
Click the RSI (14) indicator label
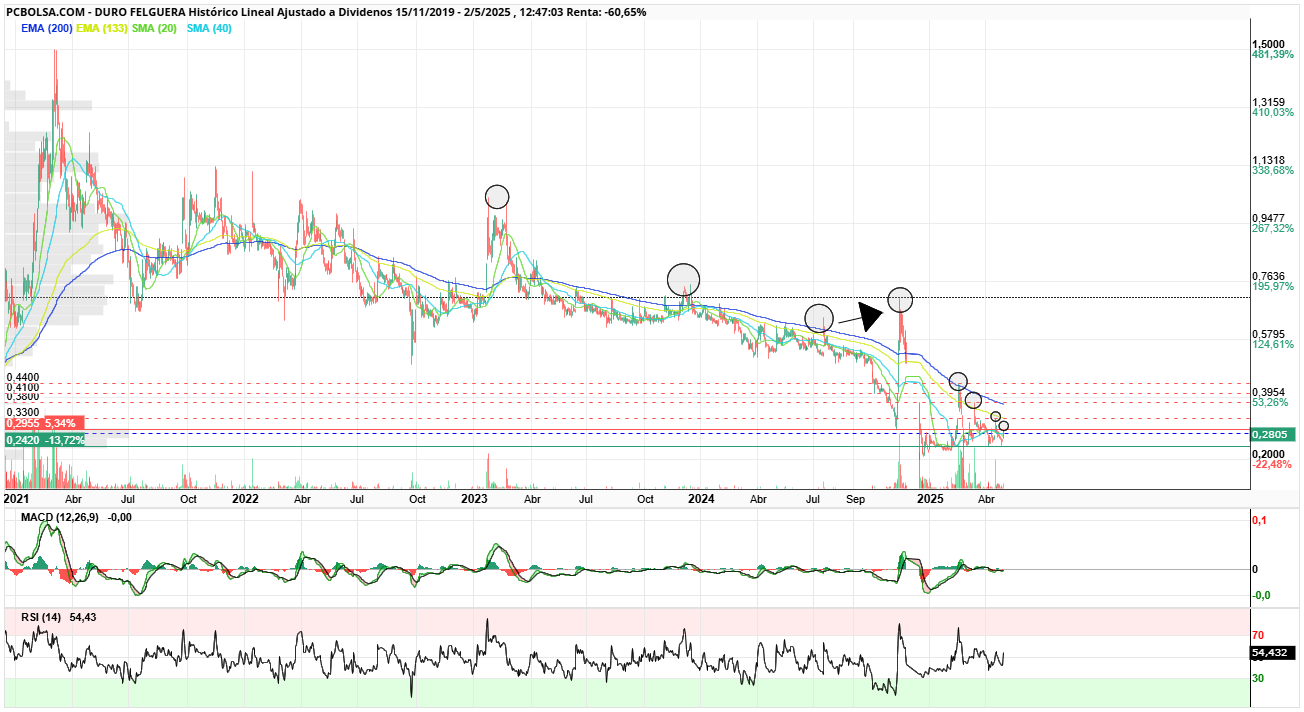40,618
